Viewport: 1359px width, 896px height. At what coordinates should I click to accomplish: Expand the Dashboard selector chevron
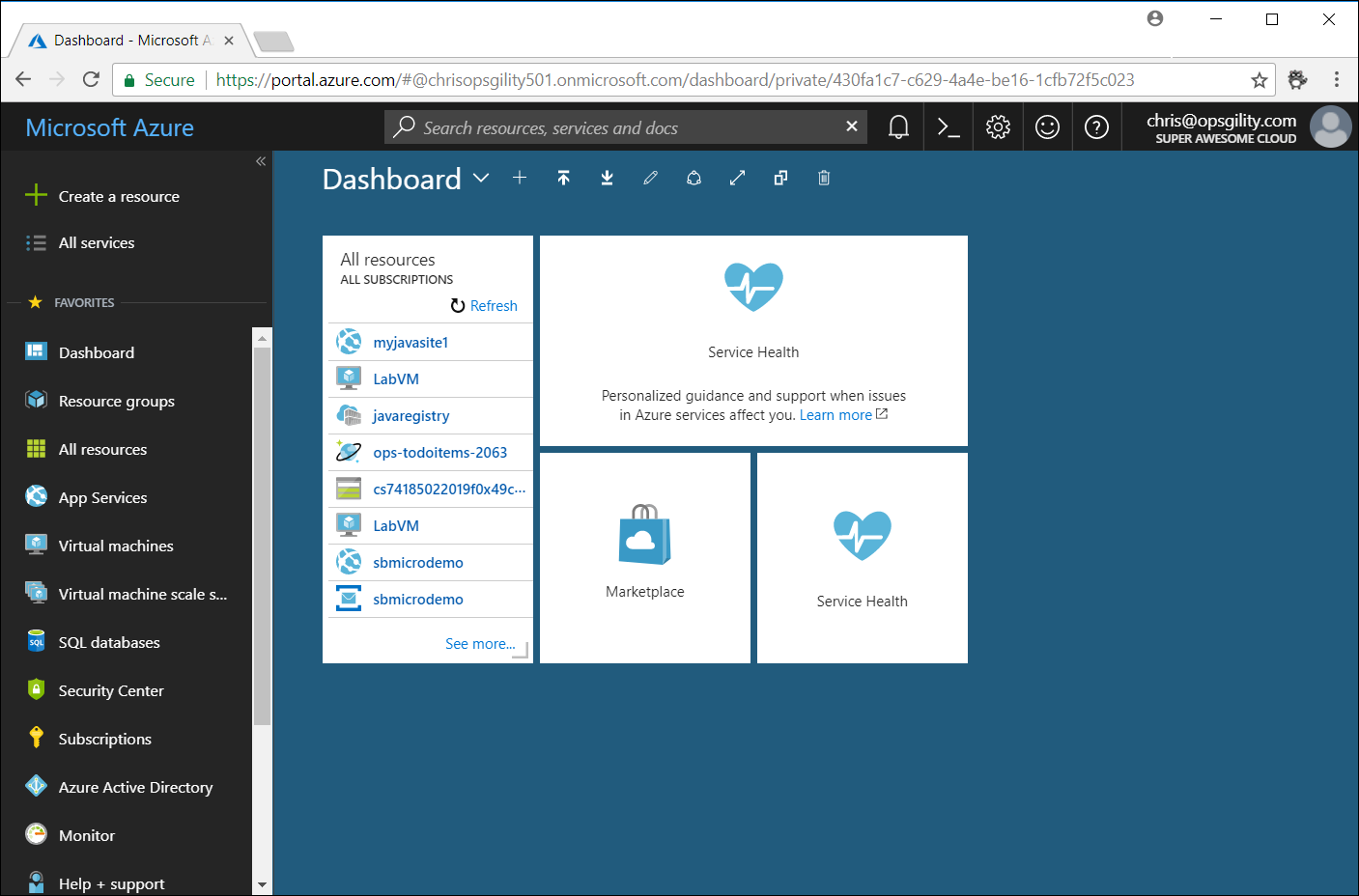tap(481, 179)
